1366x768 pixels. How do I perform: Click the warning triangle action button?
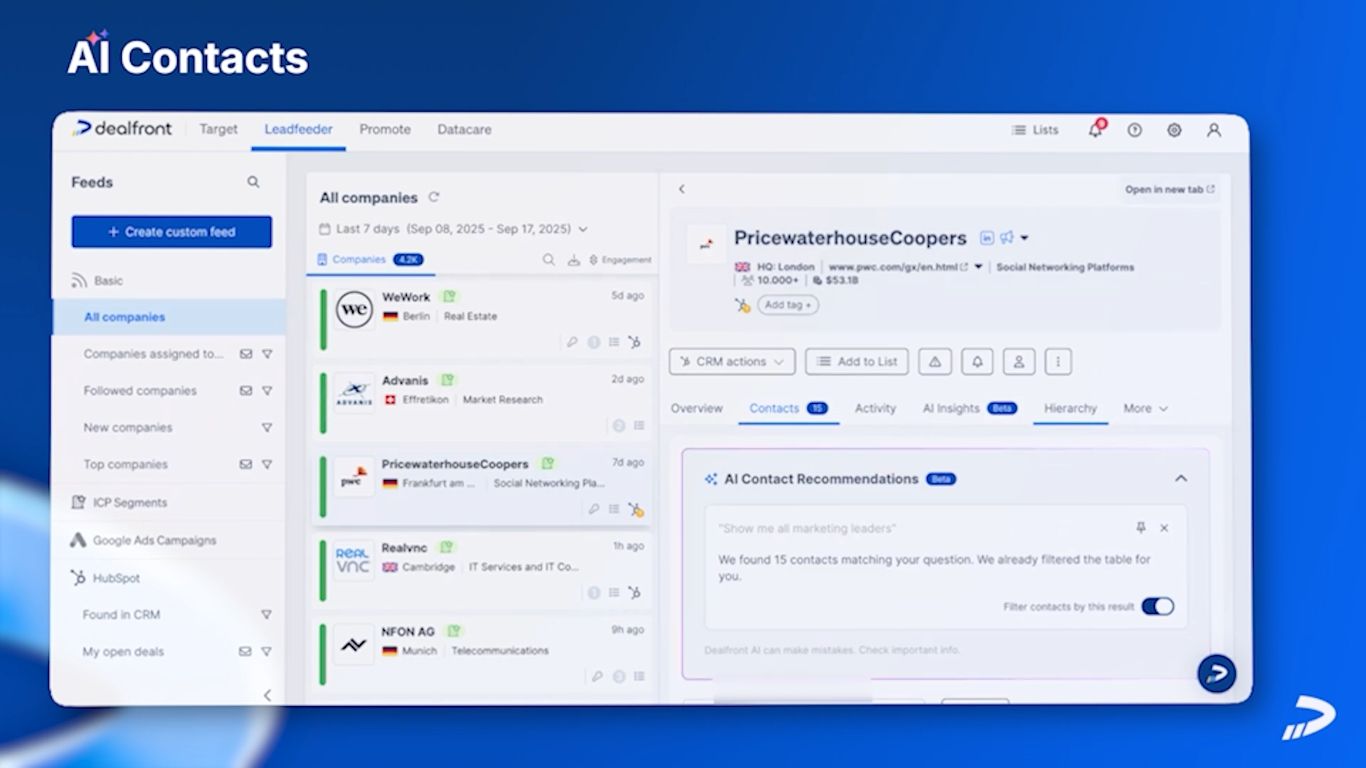point(935,362)
